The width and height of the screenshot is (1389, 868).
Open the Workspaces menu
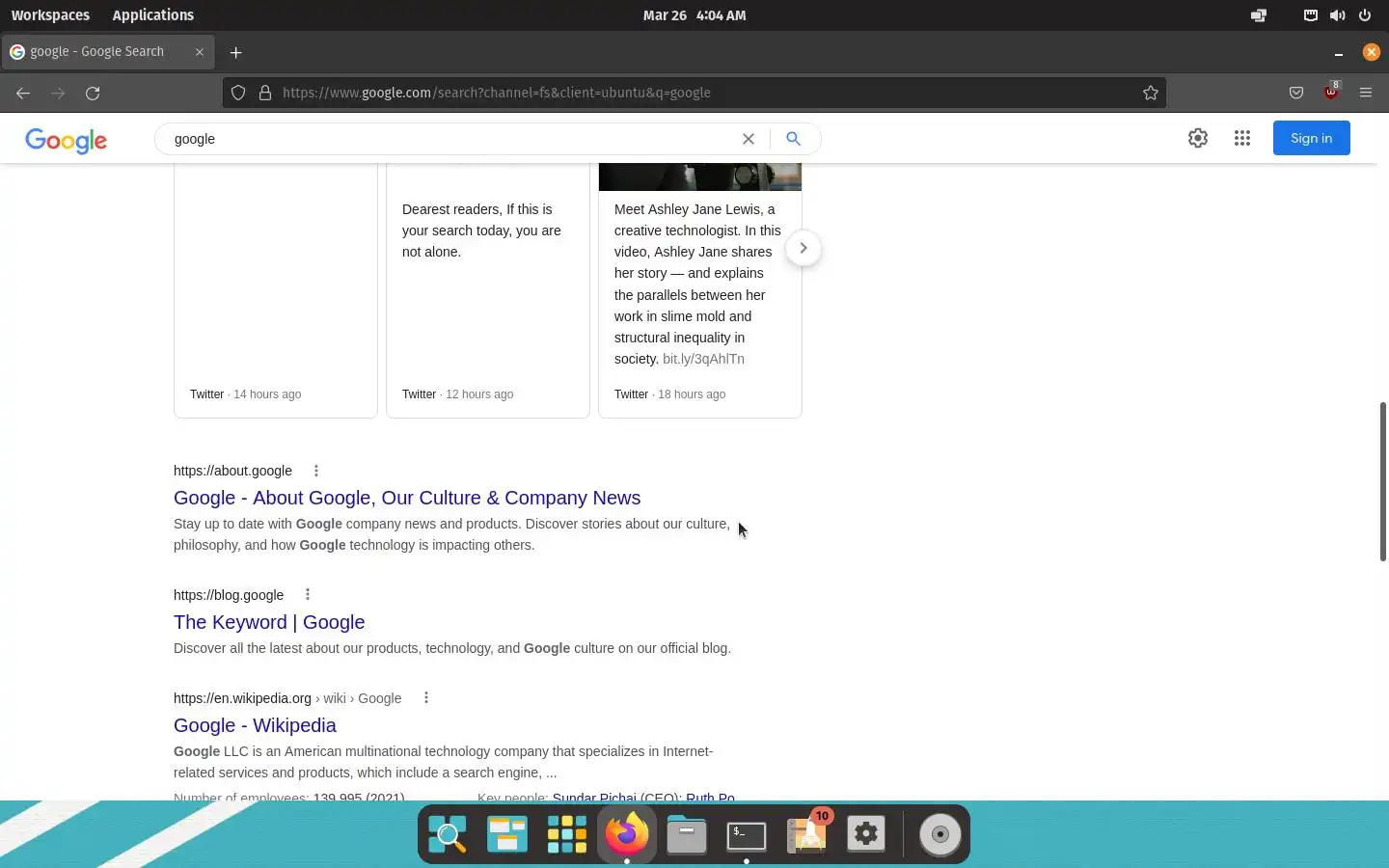pos(50,15)
